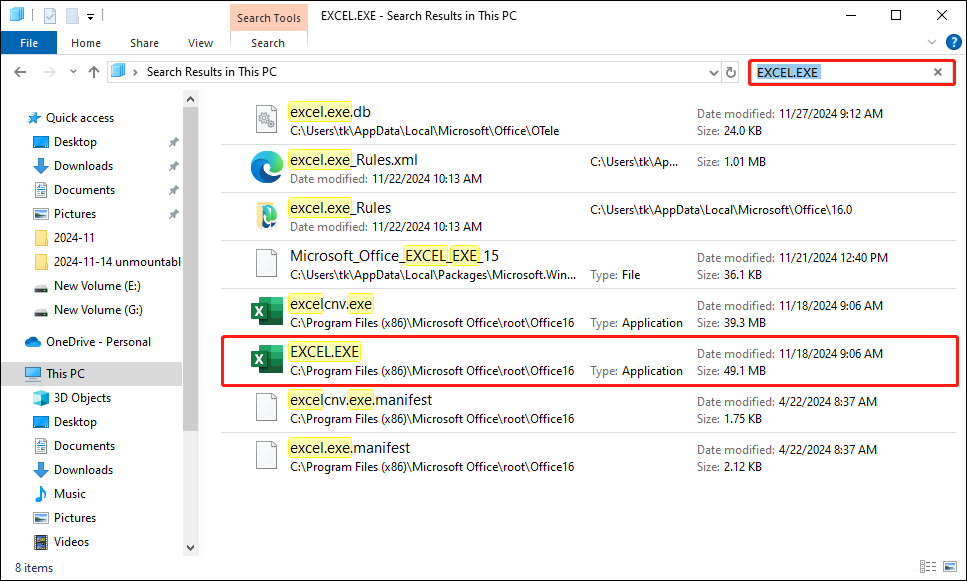Select New Volume (G:) drive
This screenshot has height=581, width=967.
[98, 310]
